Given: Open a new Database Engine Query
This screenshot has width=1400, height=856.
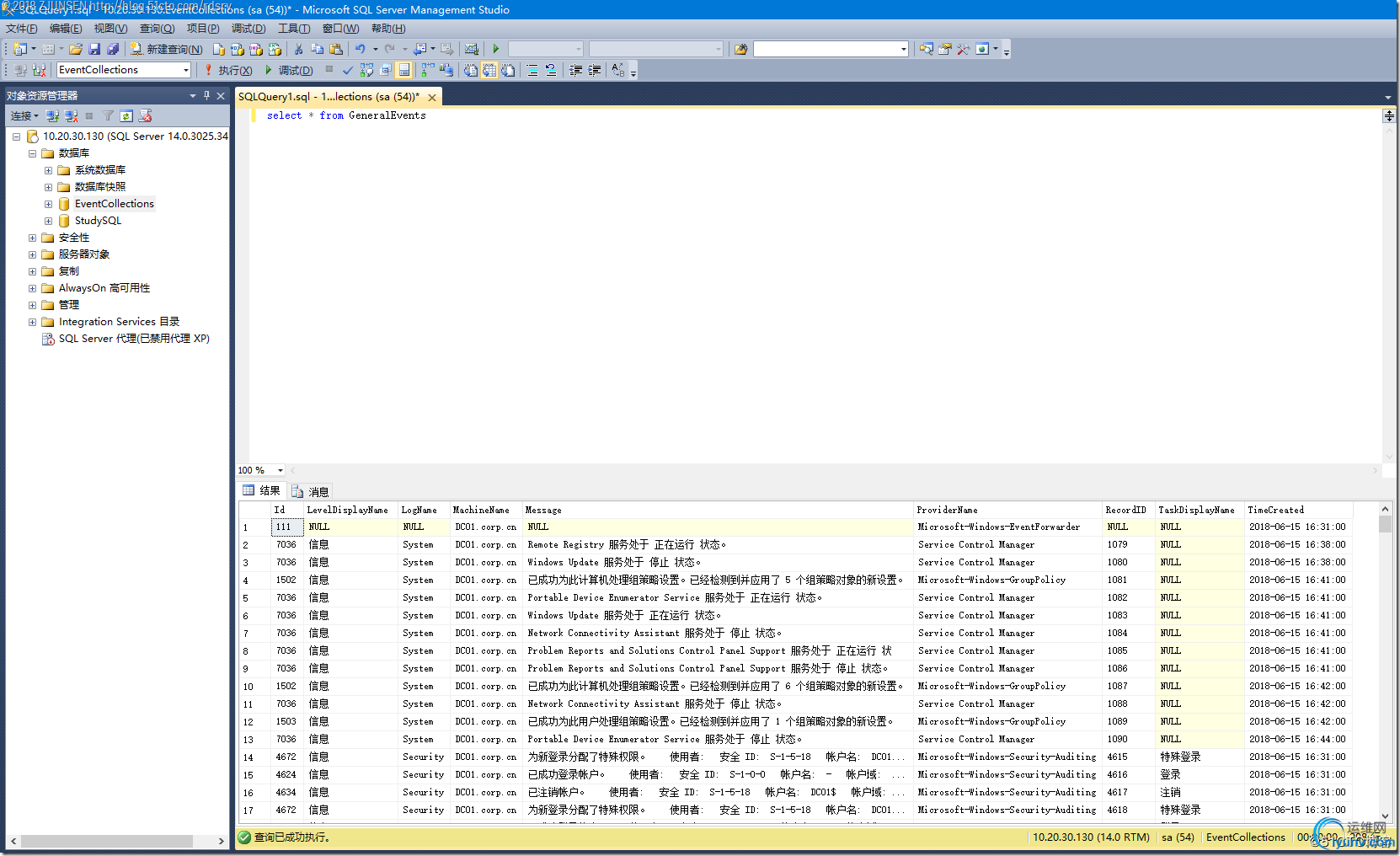Looking at the screenshot, I should click(219, 49).
